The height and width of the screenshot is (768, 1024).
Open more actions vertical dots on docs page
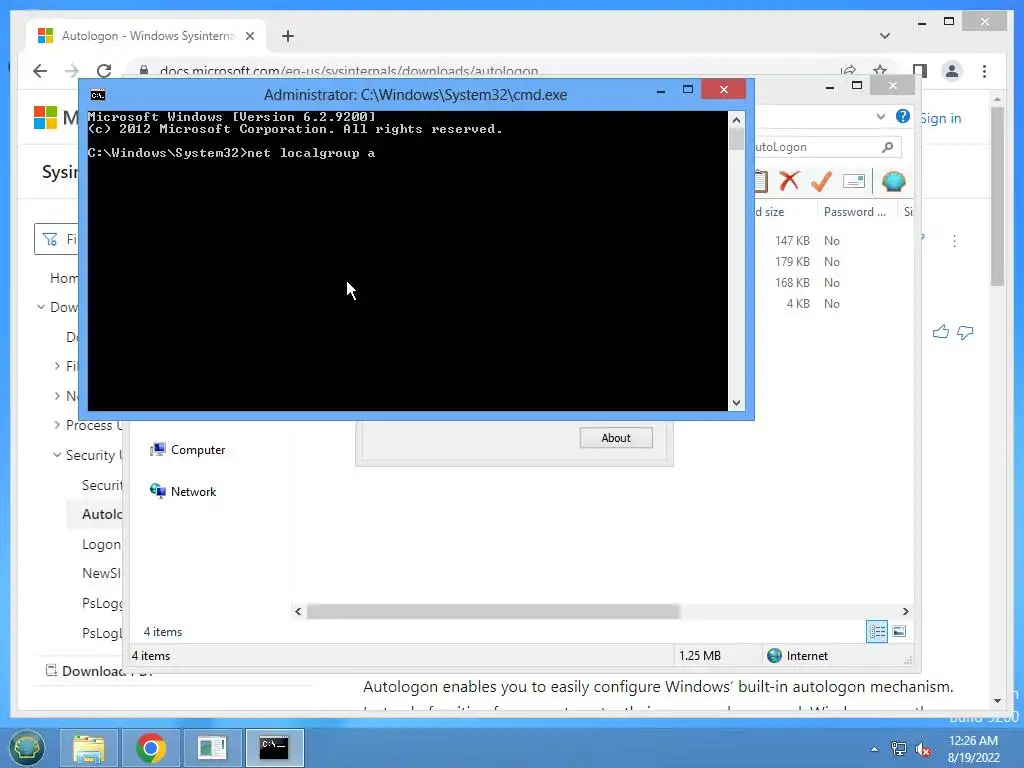coord(954,241)
